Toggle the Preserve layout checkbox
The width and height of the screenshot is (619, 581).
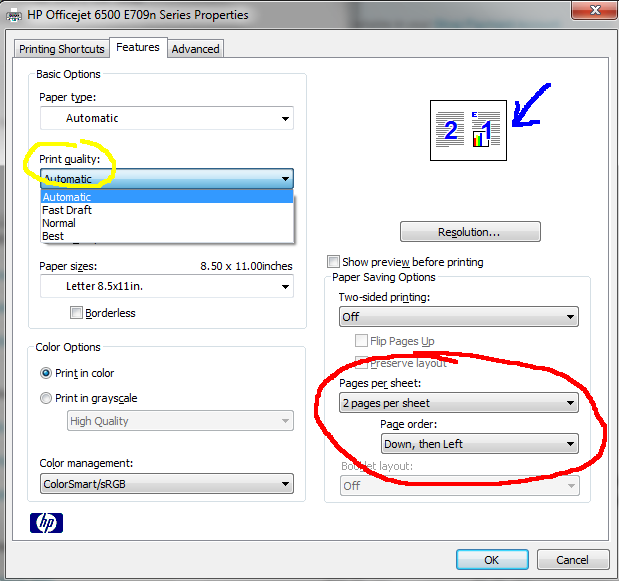pyautogui.click(x=361, y=362)
